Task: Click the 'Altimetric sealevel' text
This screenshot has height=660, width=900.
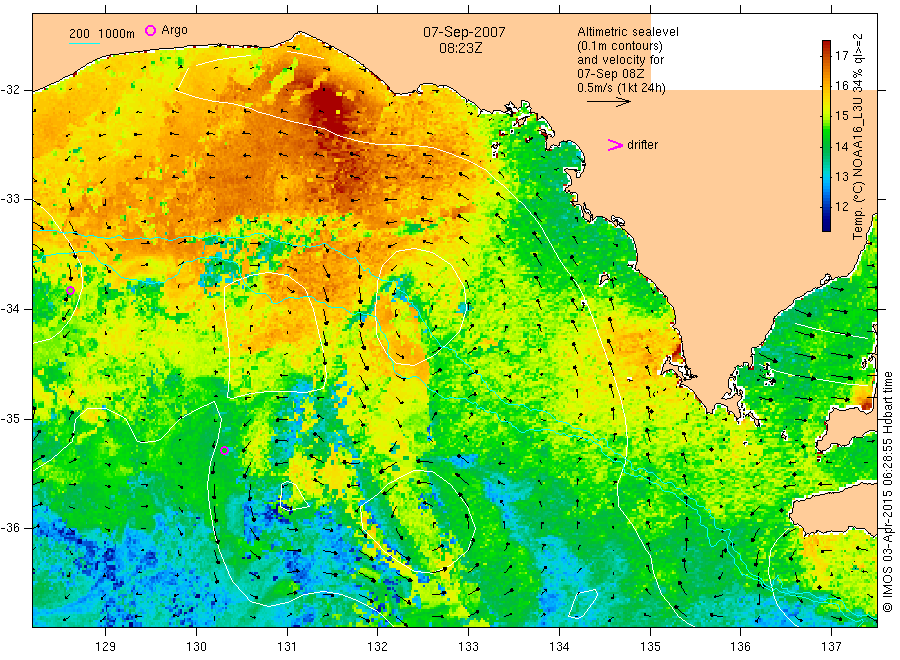Action: tap(628, 32)
